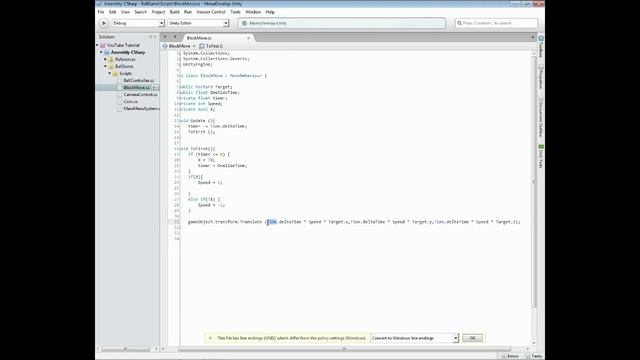Navigate to the previous document tab arrow
The image size is (640, 360).
point(165,37)
